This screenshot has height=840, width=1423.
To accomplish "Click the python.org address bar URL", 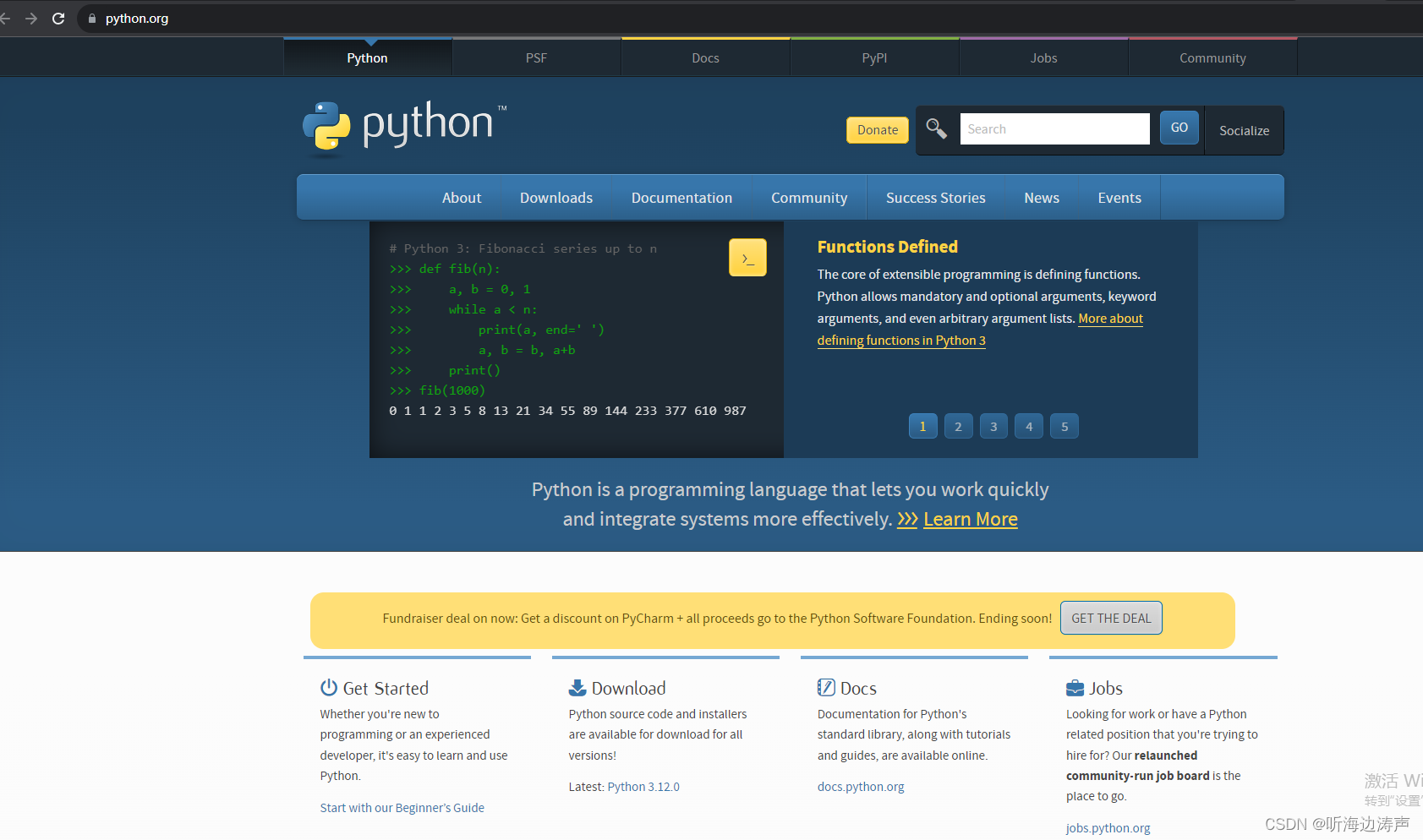I will [137, 19].
